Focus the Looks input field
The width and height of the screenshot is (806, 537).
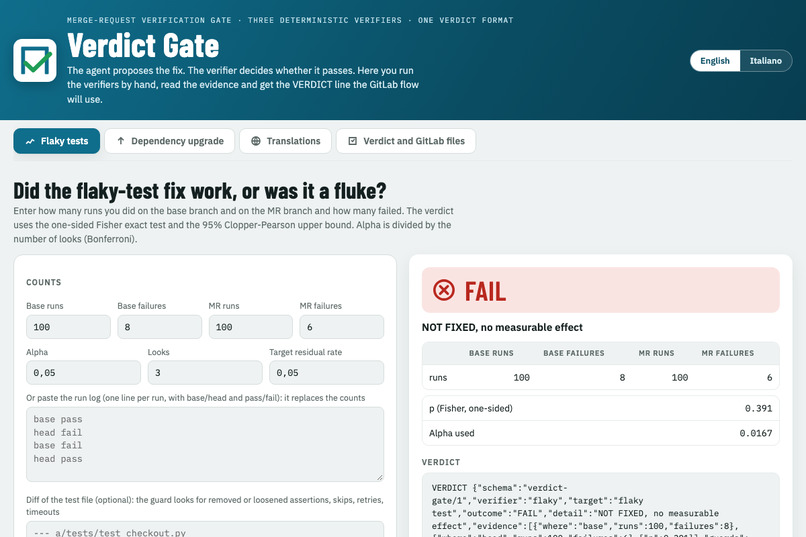[205, 373]
